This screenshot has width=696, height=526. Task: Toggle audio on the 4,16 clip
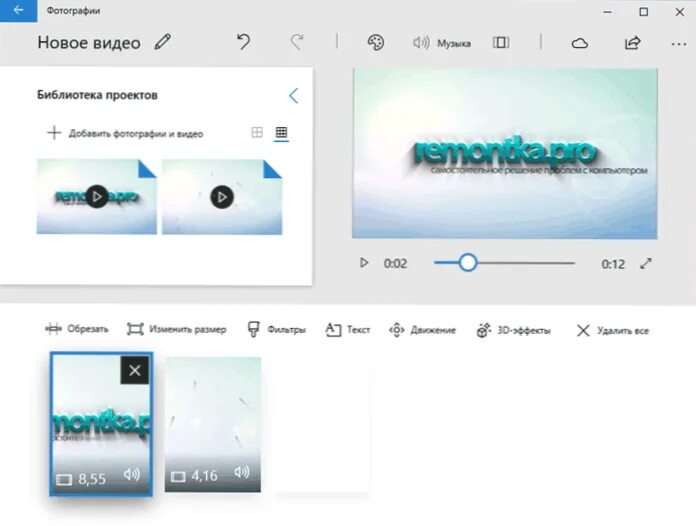(x=241, y=472)
